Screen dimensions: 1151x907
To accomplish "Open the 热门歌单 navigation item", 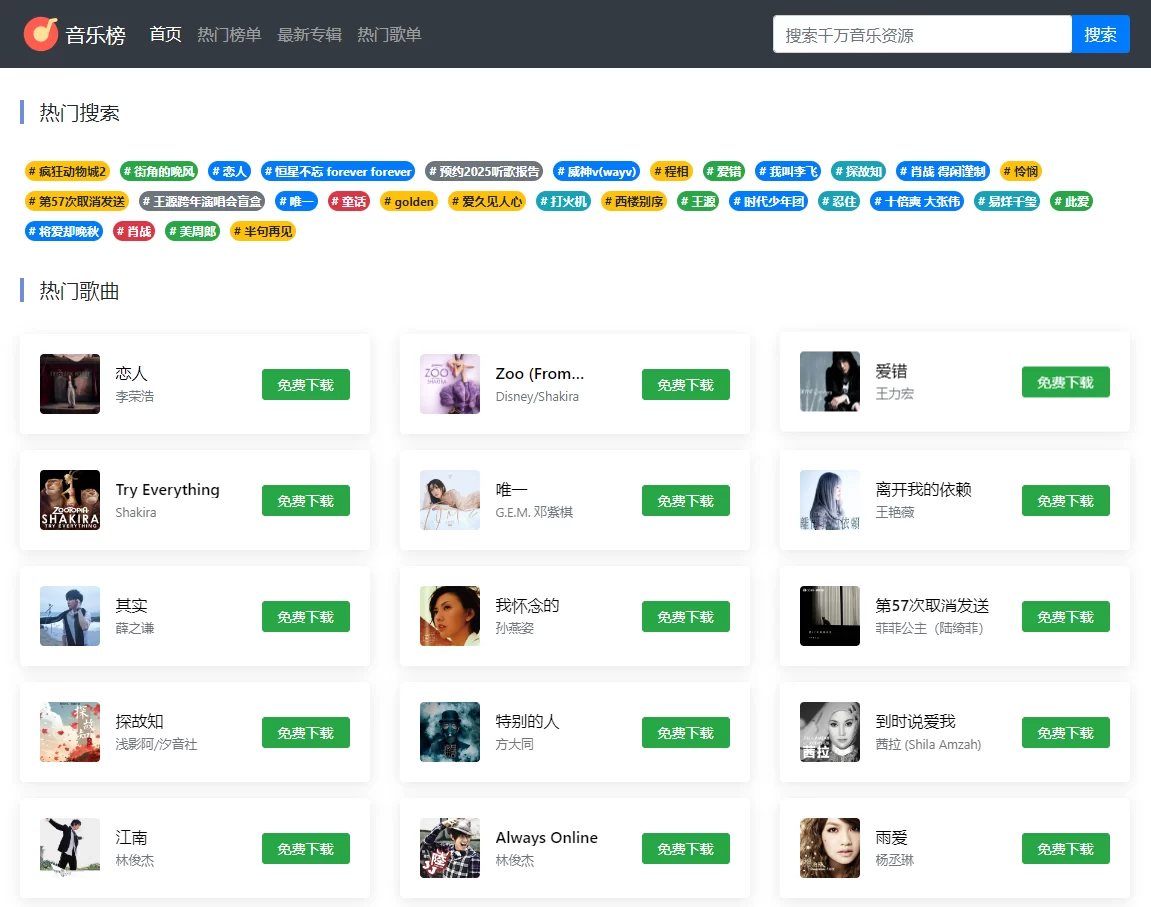I will (389, 35).
